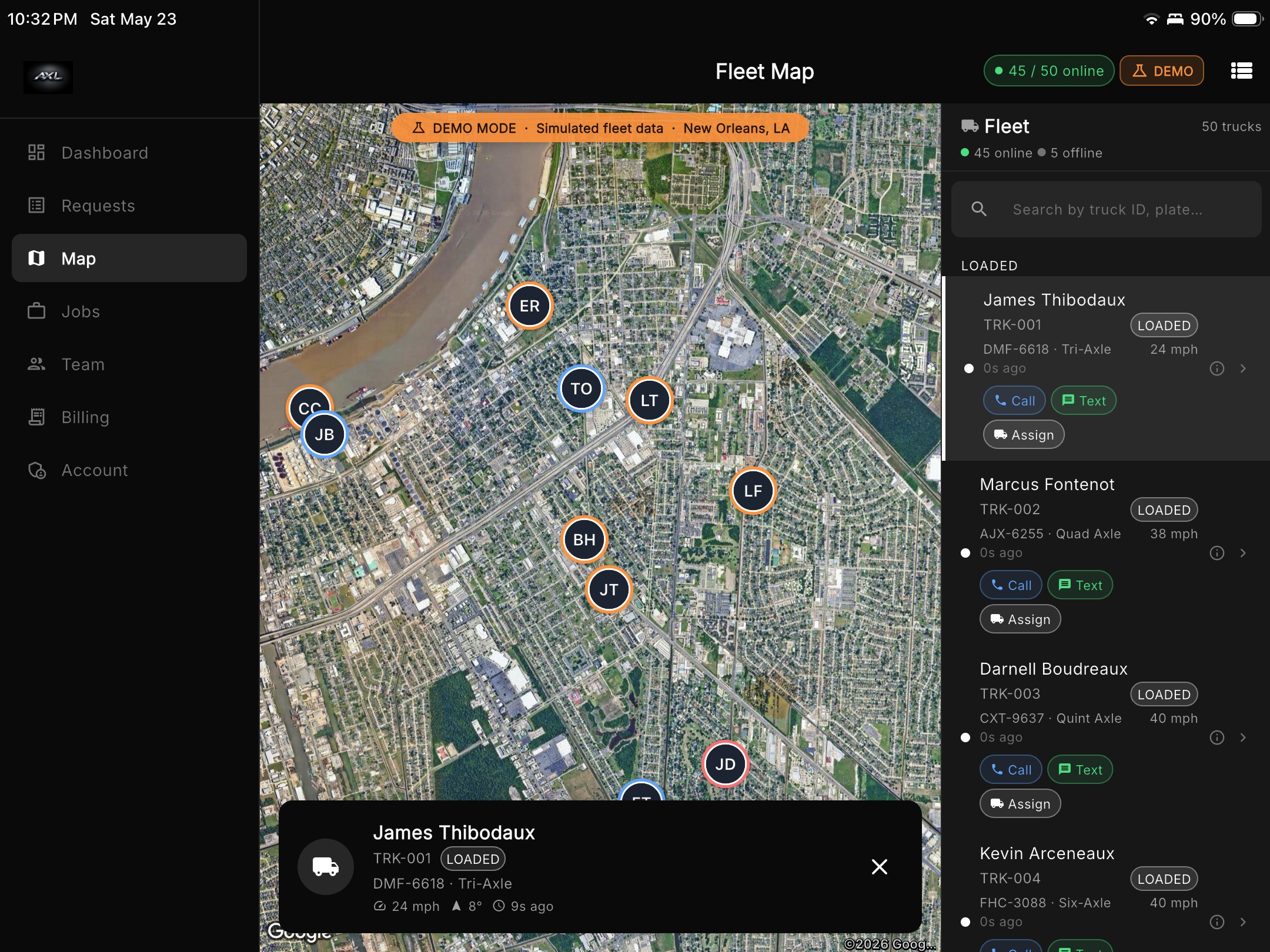
Task: Assign a job to James Thibodaux
Action: tap(1024, 435)
